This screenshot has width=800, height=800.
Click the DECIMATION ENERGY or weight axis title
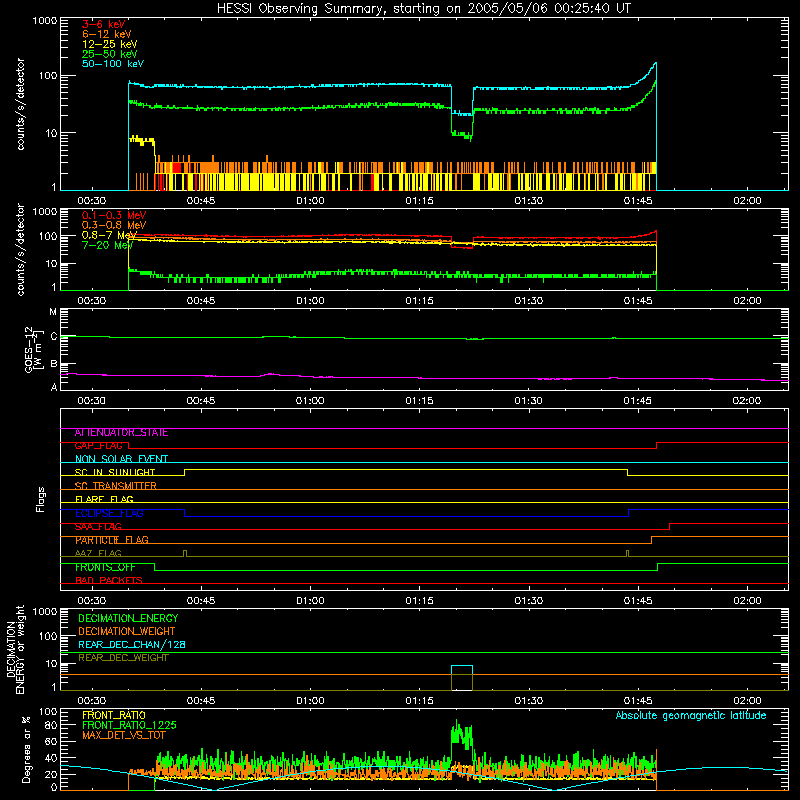point(15,649)
